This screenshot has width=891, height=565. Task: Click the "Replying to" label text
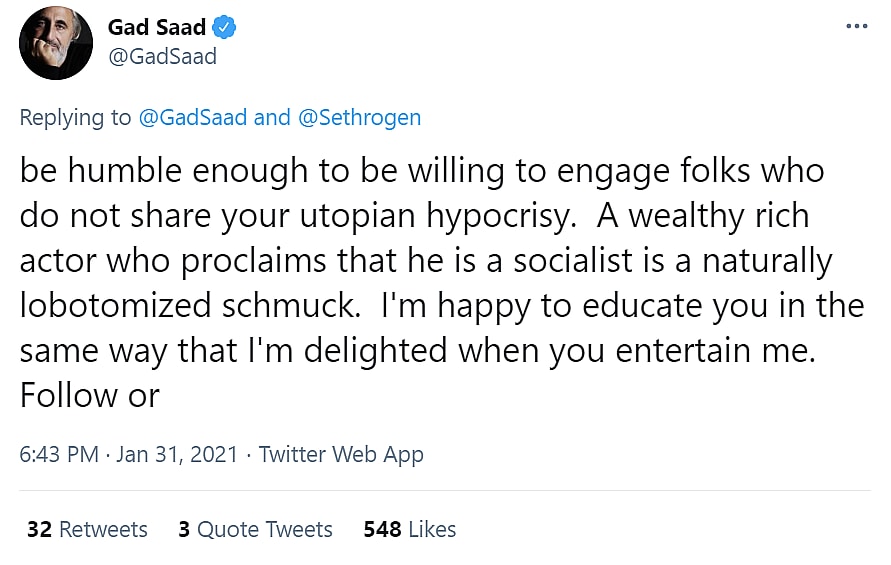tap(75, 118)
